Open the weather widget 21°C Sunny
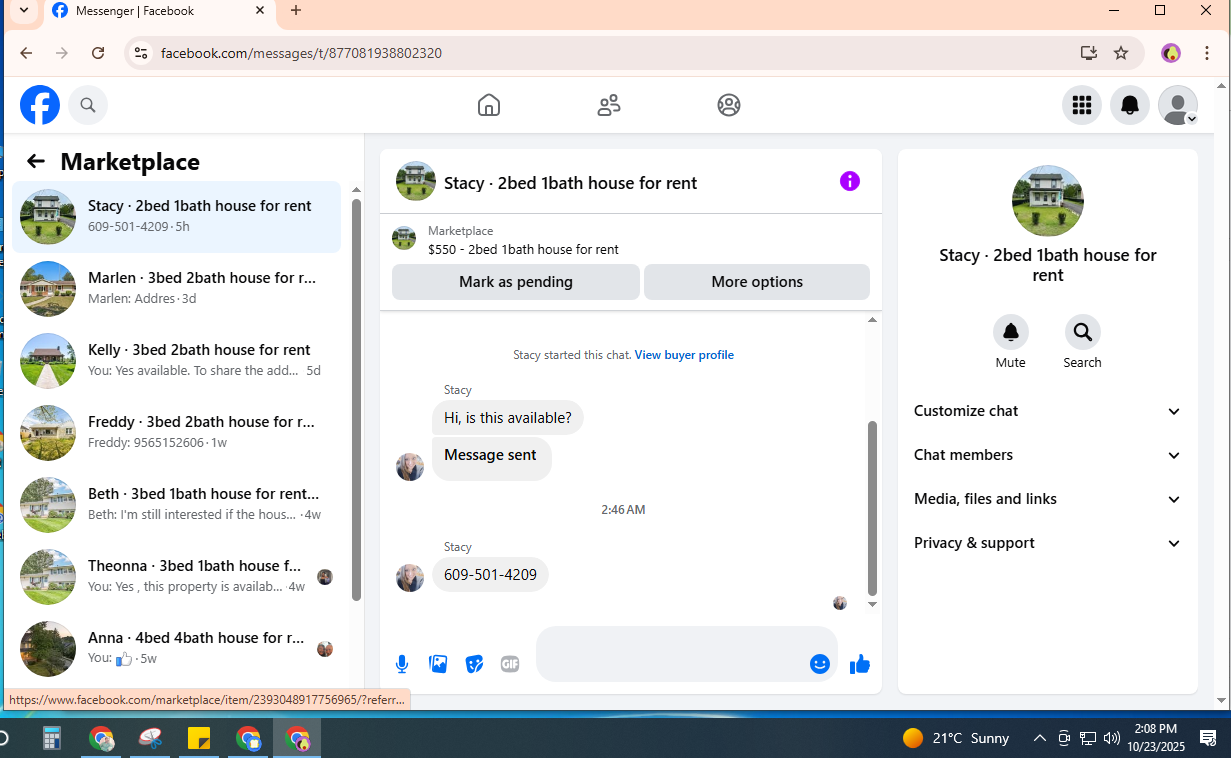Screen dimensions: 1231x758 [x=956, y=739]
